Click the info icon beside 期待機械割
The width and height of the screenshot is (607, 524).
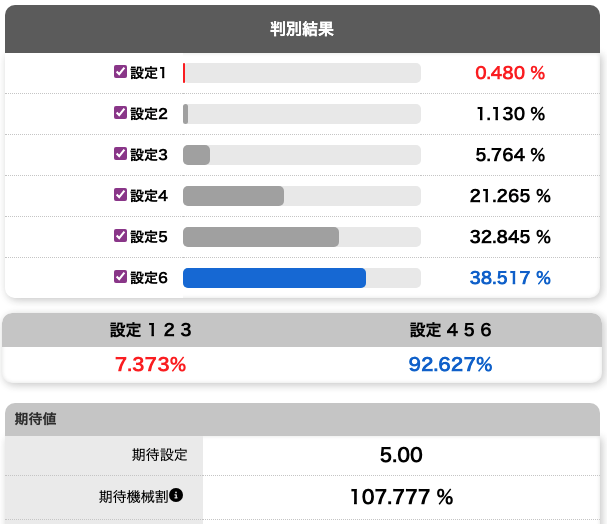click(176, 495)
